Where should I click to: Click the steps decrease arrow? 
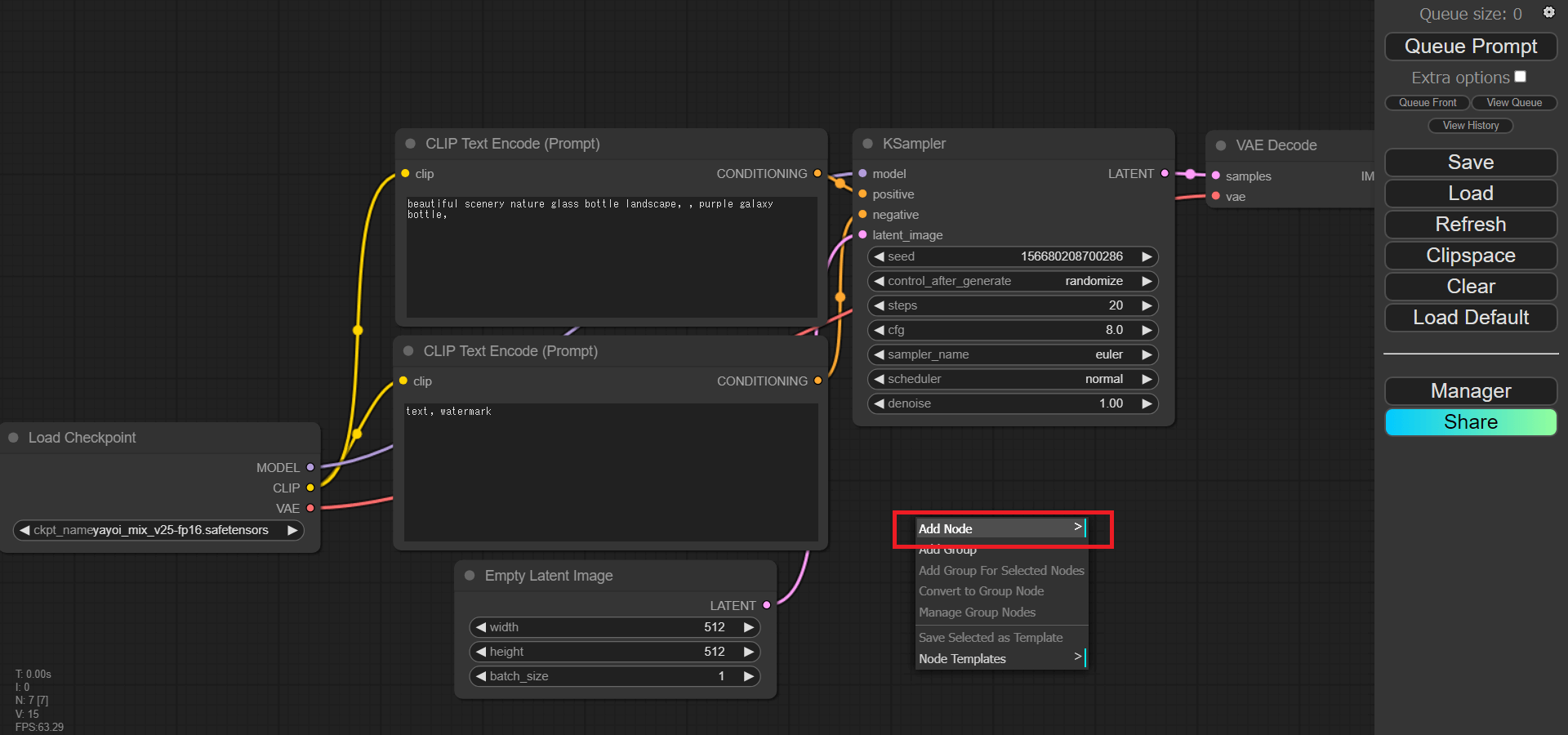point(880,305)
